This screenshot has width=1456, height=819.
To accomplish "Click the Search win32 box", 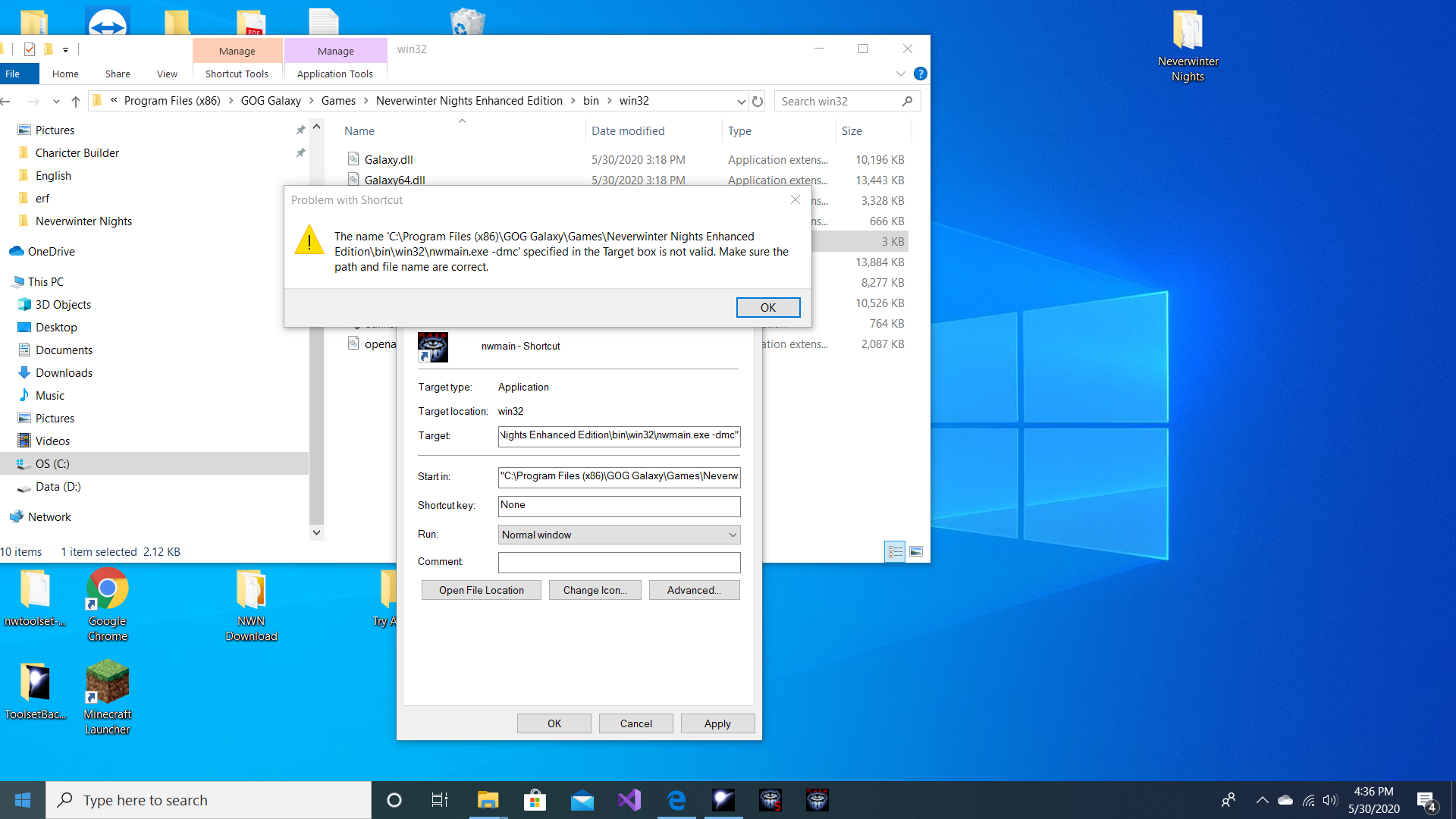I will tap(847, 101).
